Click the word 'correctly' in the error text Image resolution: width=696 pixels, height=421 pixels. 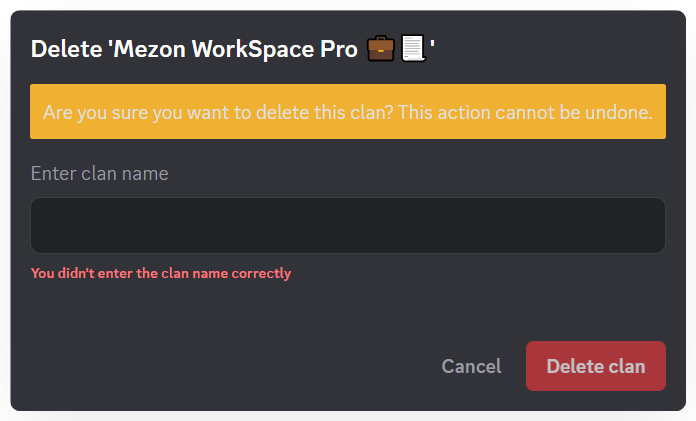[x=261, y=273]
